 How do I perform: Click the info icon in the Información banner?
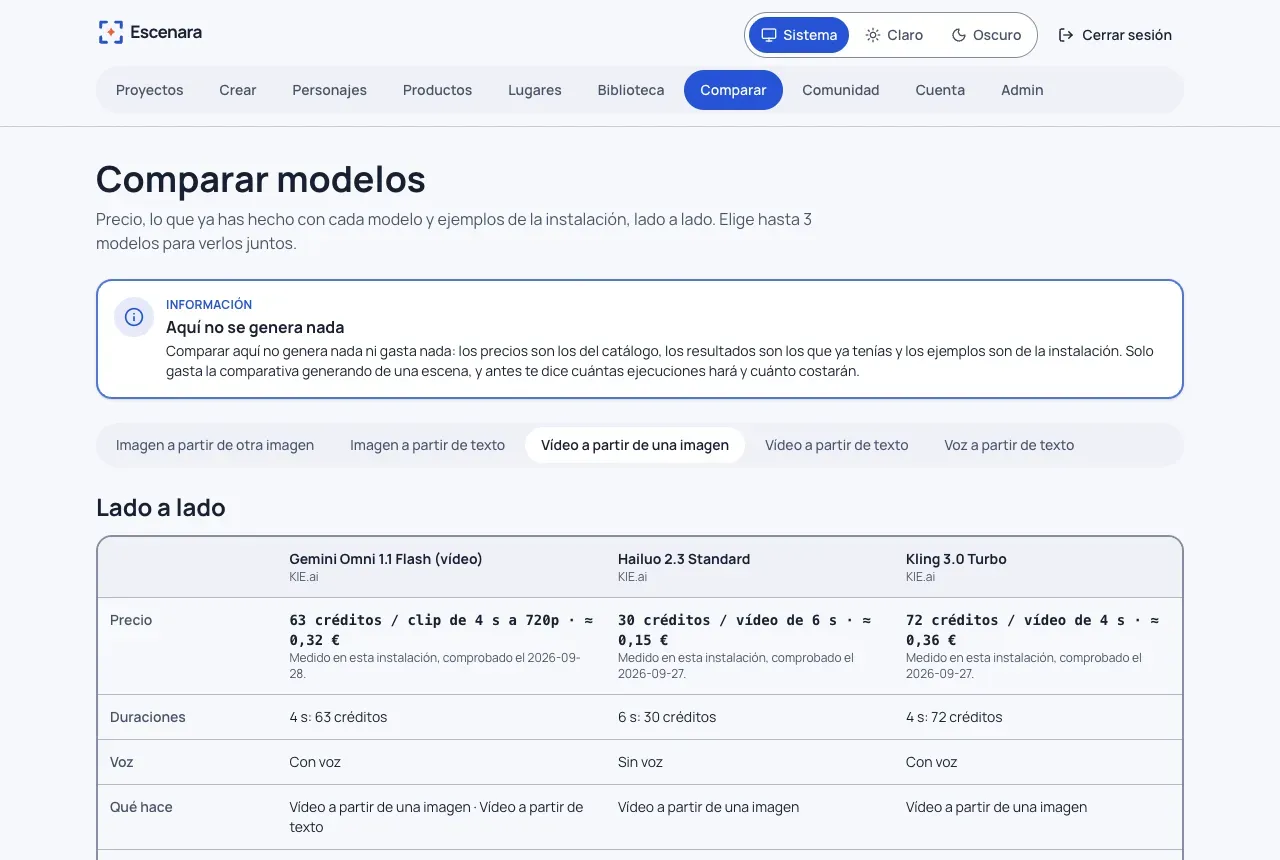tap(134, 317)
